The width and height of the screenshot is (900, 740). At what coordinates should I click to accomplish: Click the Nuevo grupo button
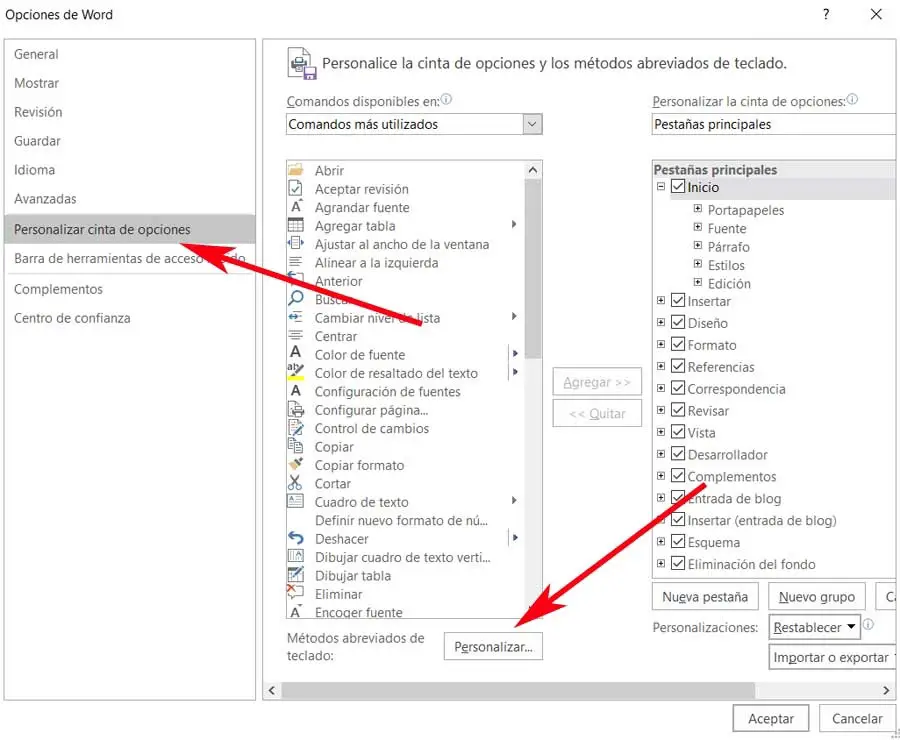[x=816, y=596]
